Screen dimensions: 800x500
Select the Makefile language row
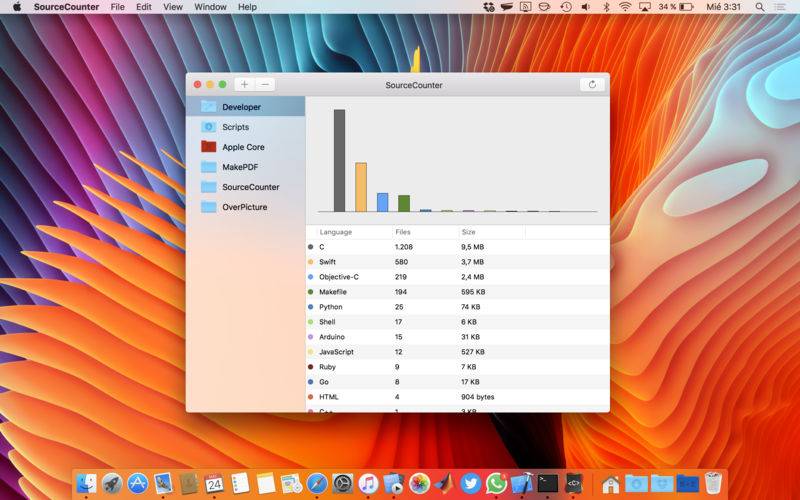pyautogui.click(x=458, y=292)
